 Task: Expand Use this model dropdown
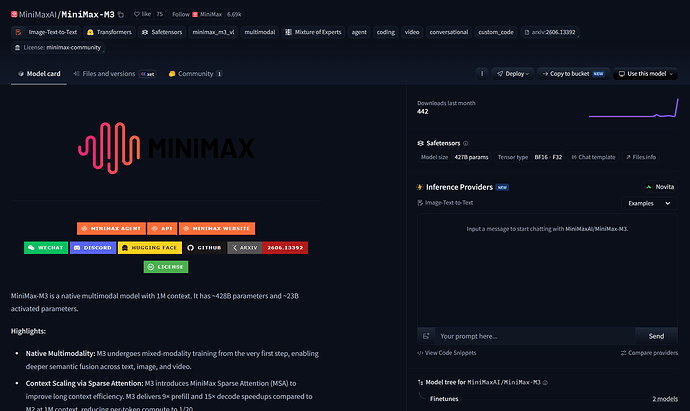(x=645, y=74)
